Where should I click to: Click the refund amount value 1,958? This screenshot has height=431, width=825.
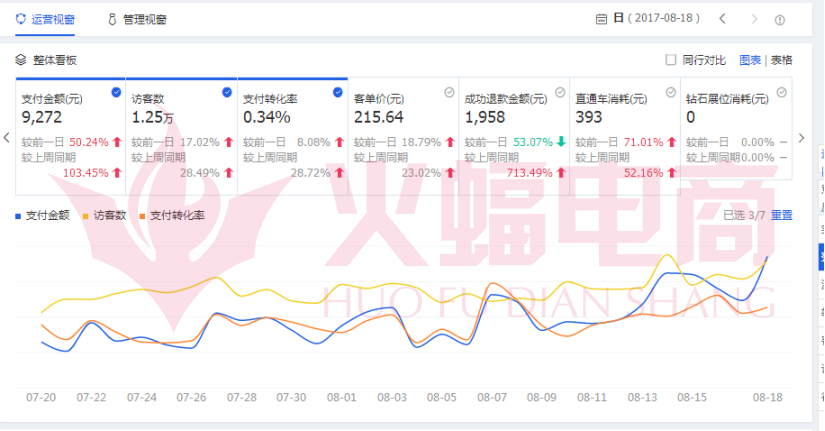click(x=485, y=117)
